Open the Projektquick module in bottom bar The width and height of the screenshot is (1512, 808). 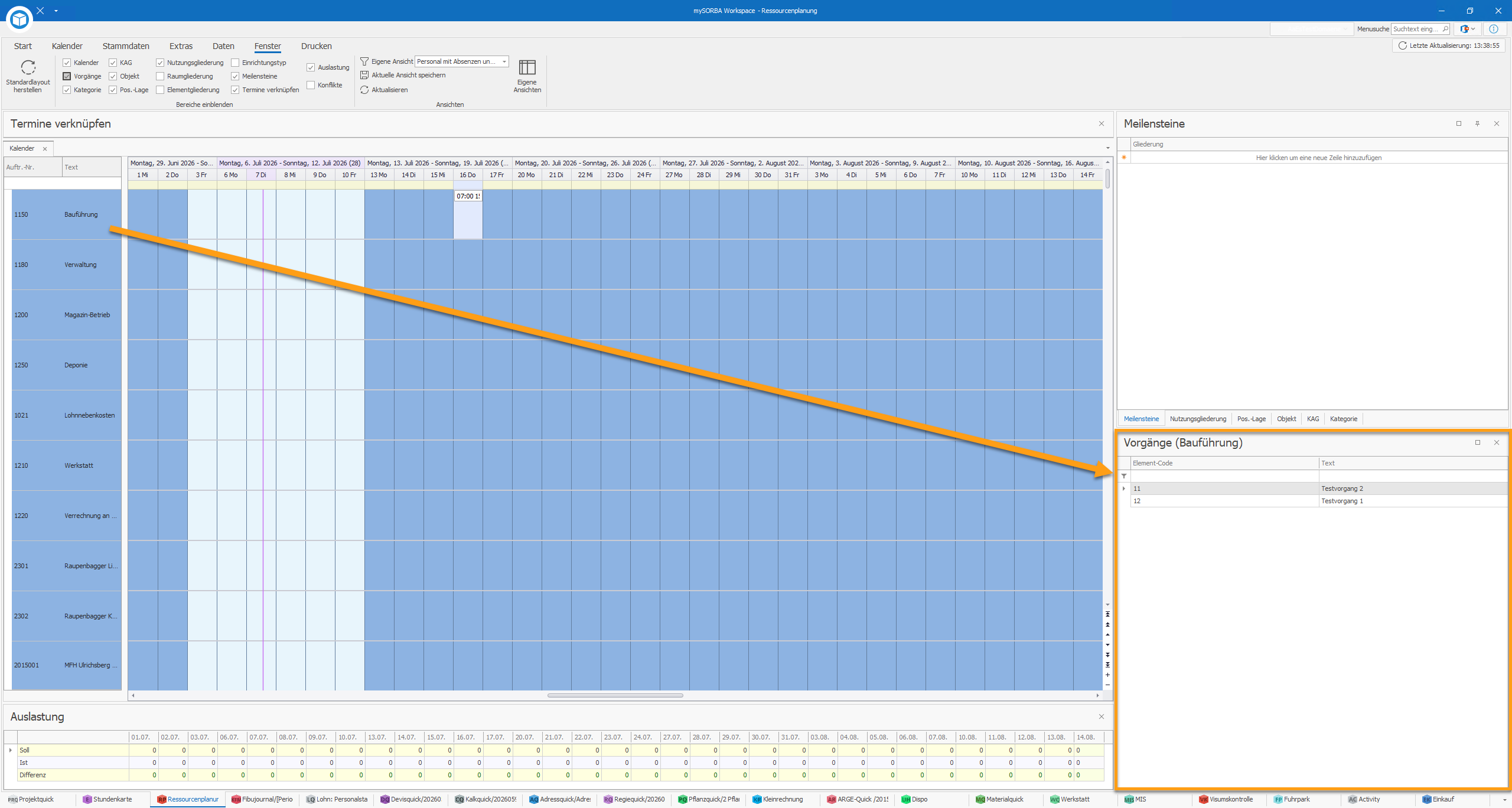(x=31, y=799)
